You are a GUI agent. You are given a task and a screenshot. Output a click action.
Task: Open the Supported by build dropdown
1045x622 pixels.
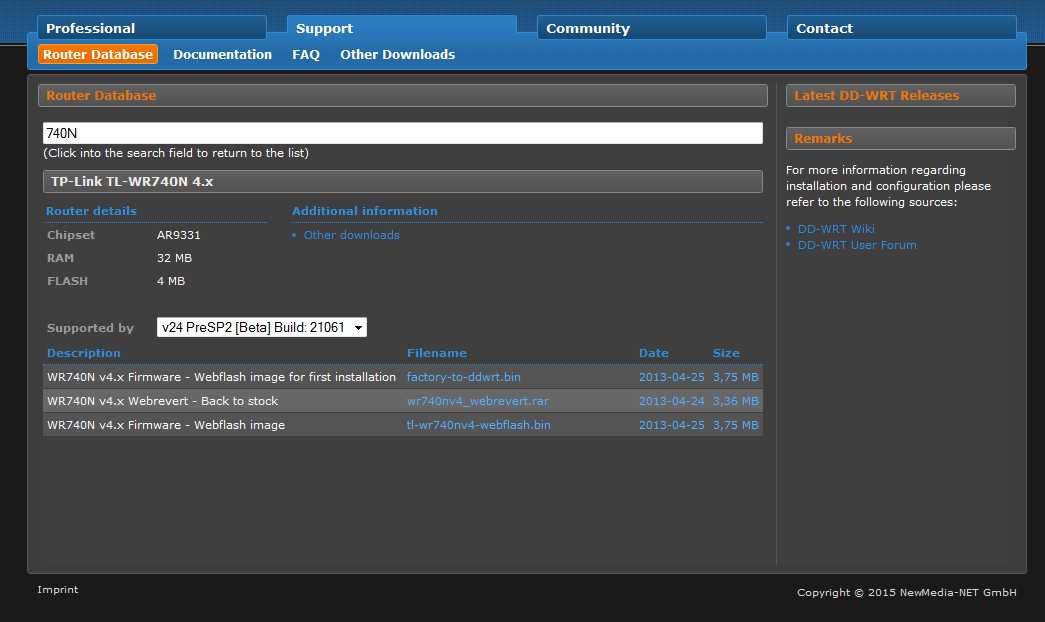pos(262,327)
